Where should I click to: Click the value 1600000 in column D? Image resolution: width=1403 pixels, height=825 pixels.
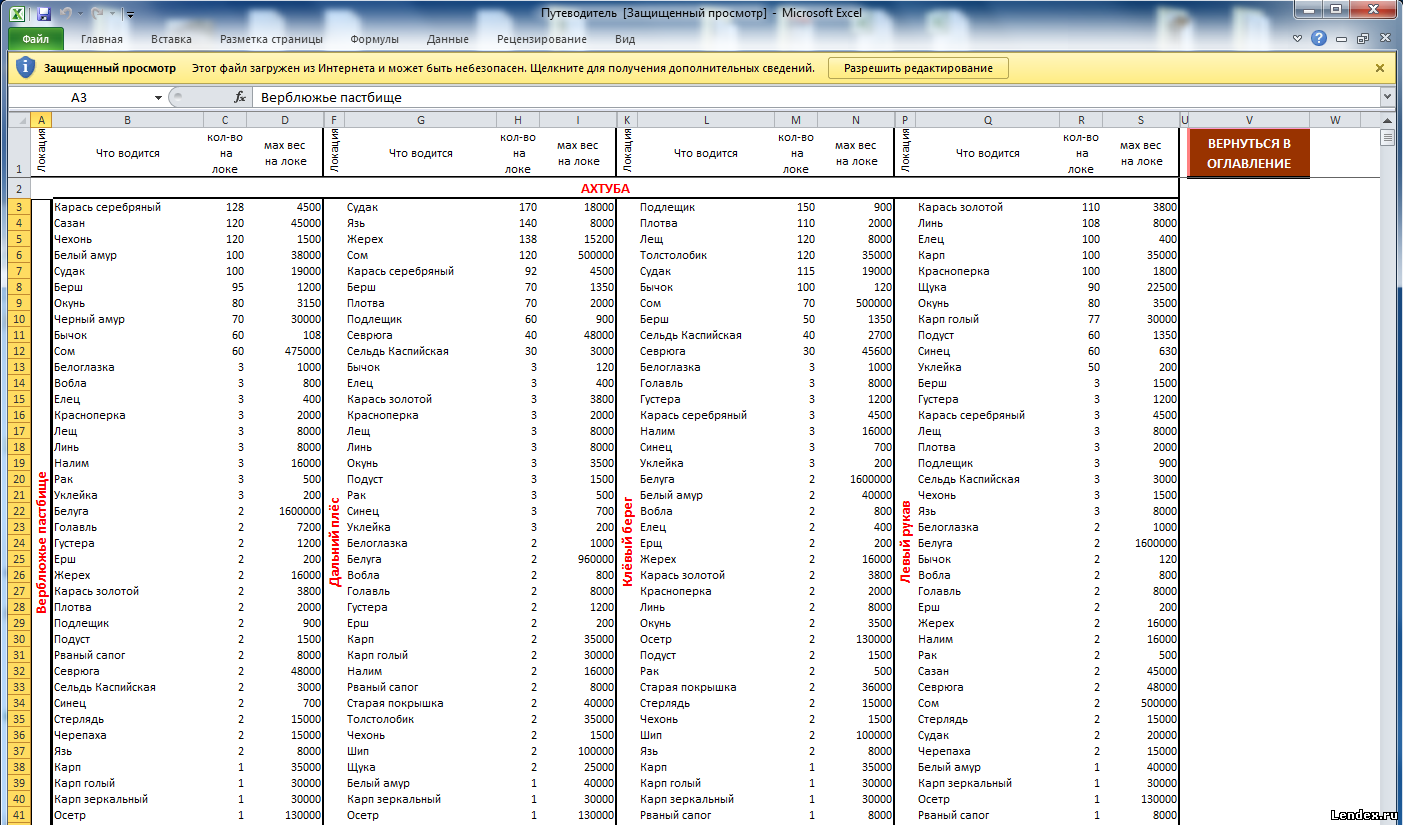click(285, 511)
